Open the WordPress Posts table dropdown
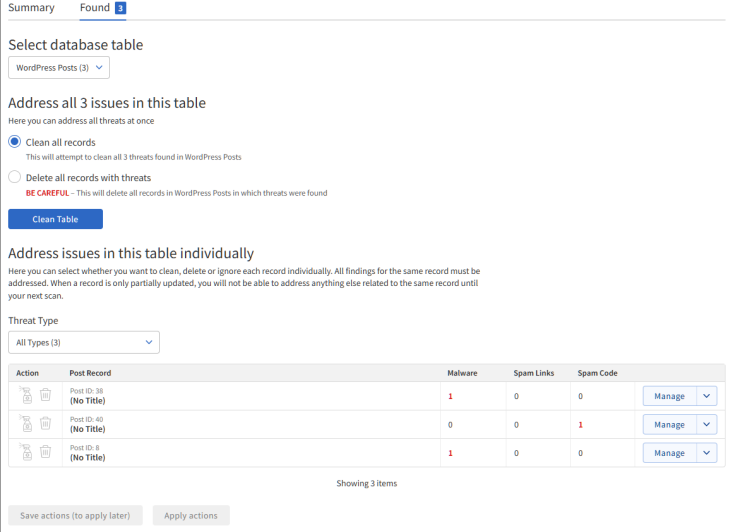Viewport: 732px width, 532px height. pos(59,68)
